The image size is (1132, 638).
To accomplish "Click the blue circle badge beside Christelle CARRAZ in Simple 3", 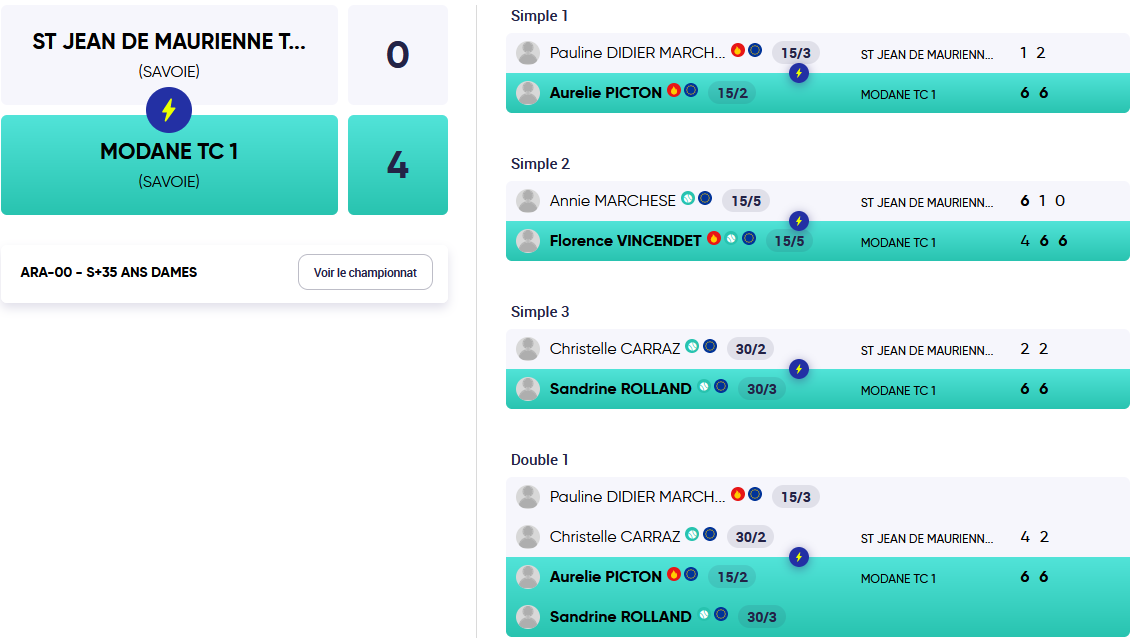I will (710, 346).
